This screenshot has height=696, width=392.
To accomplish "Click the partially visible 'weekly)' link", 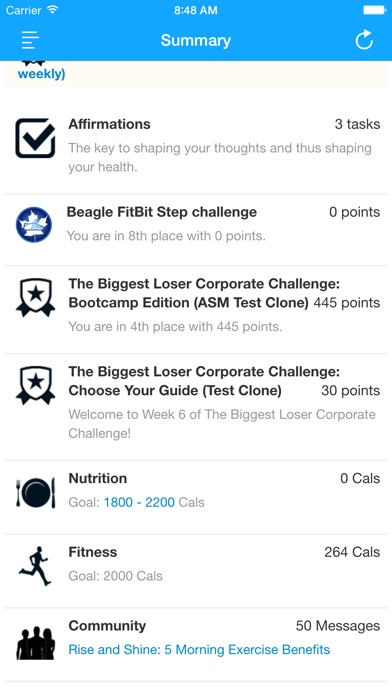I will pos(41,74).
